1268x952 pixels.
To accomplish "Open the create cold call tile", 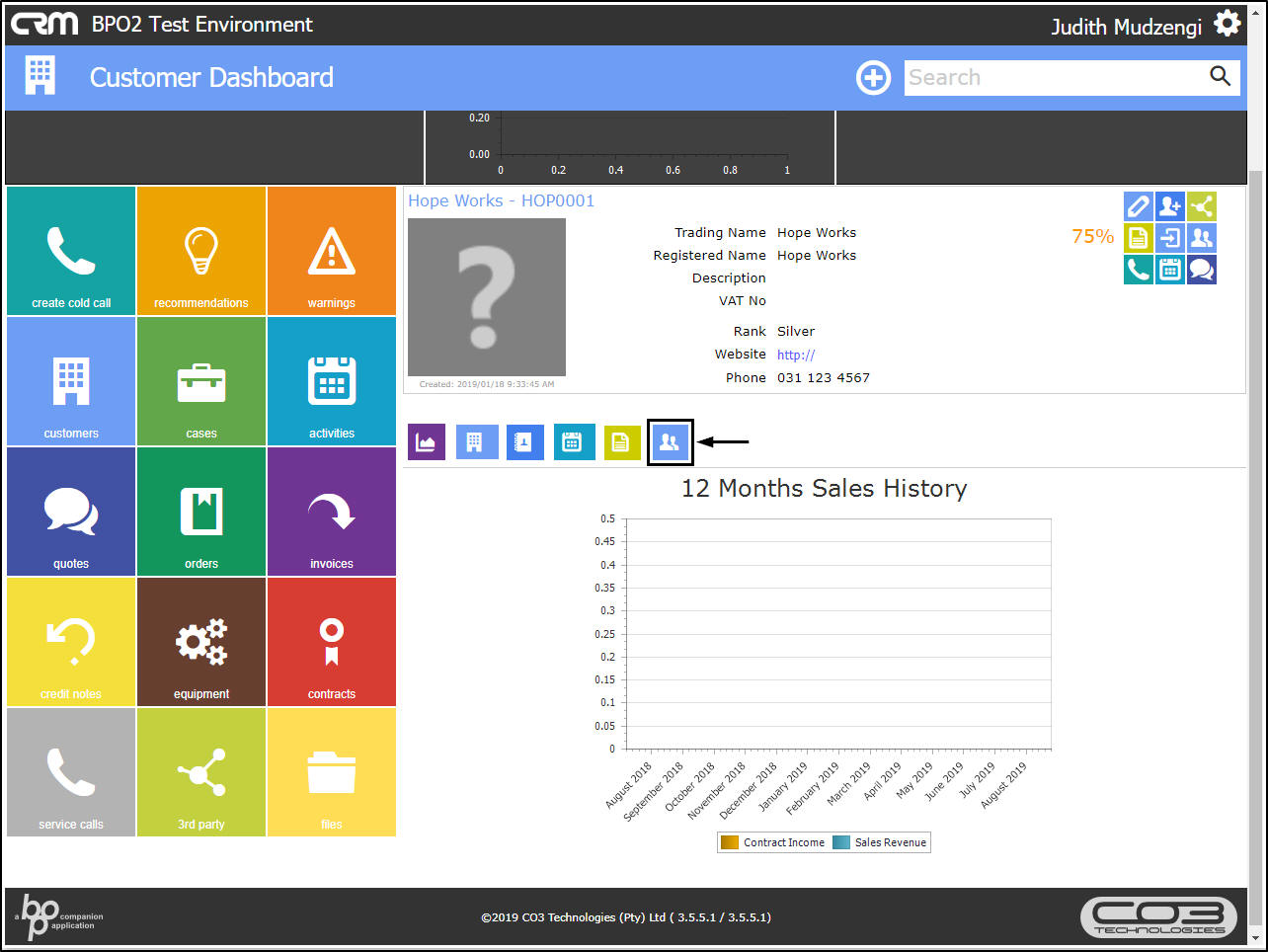I will click(71, 251).
